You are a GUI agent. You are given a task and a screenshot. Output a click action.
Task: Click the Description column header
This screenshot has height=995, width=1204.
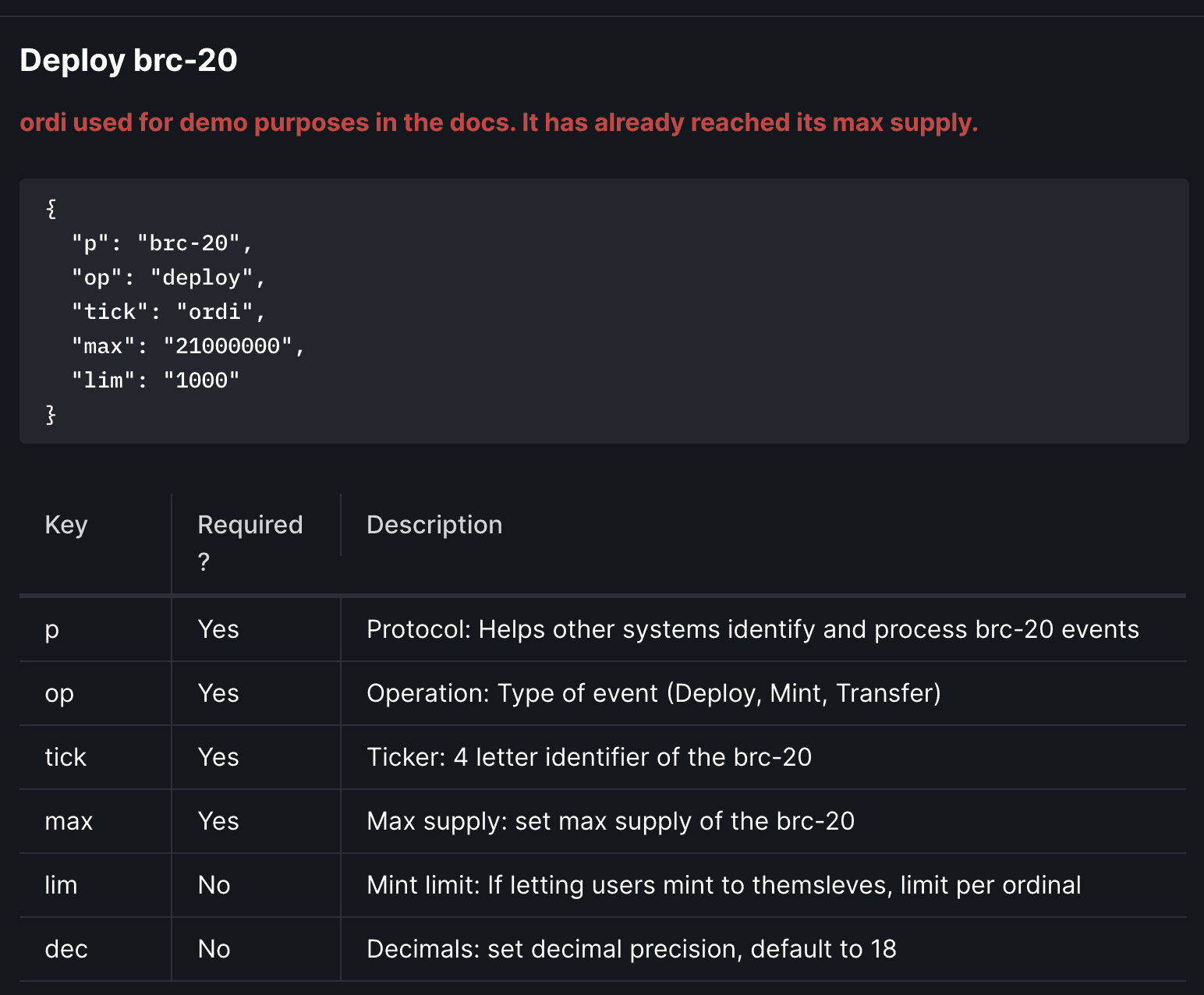click(434, 525)
